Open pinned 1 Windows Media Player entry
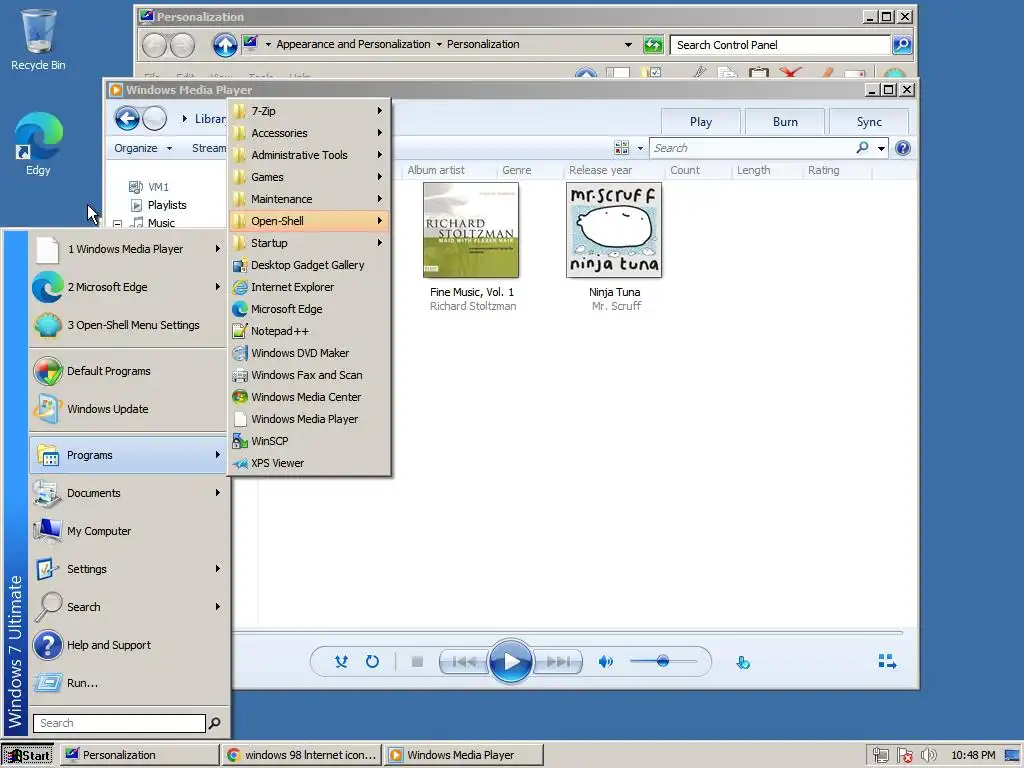The width and height of the screenshot is (1024, 768). click(x=128, y=249)
